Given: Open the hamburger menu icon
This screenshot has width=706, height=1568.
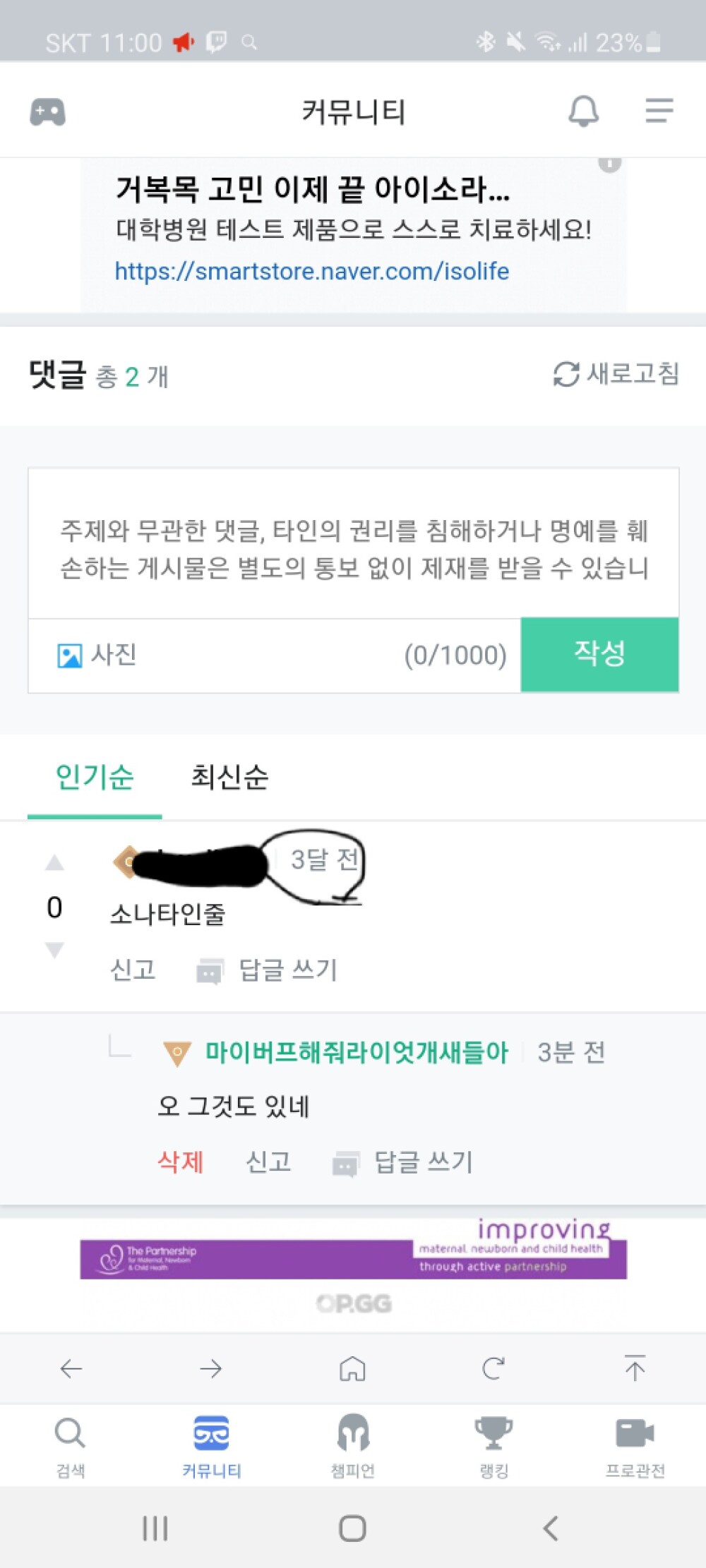Looking at the screenshot, I should click(x=659, y=111).
